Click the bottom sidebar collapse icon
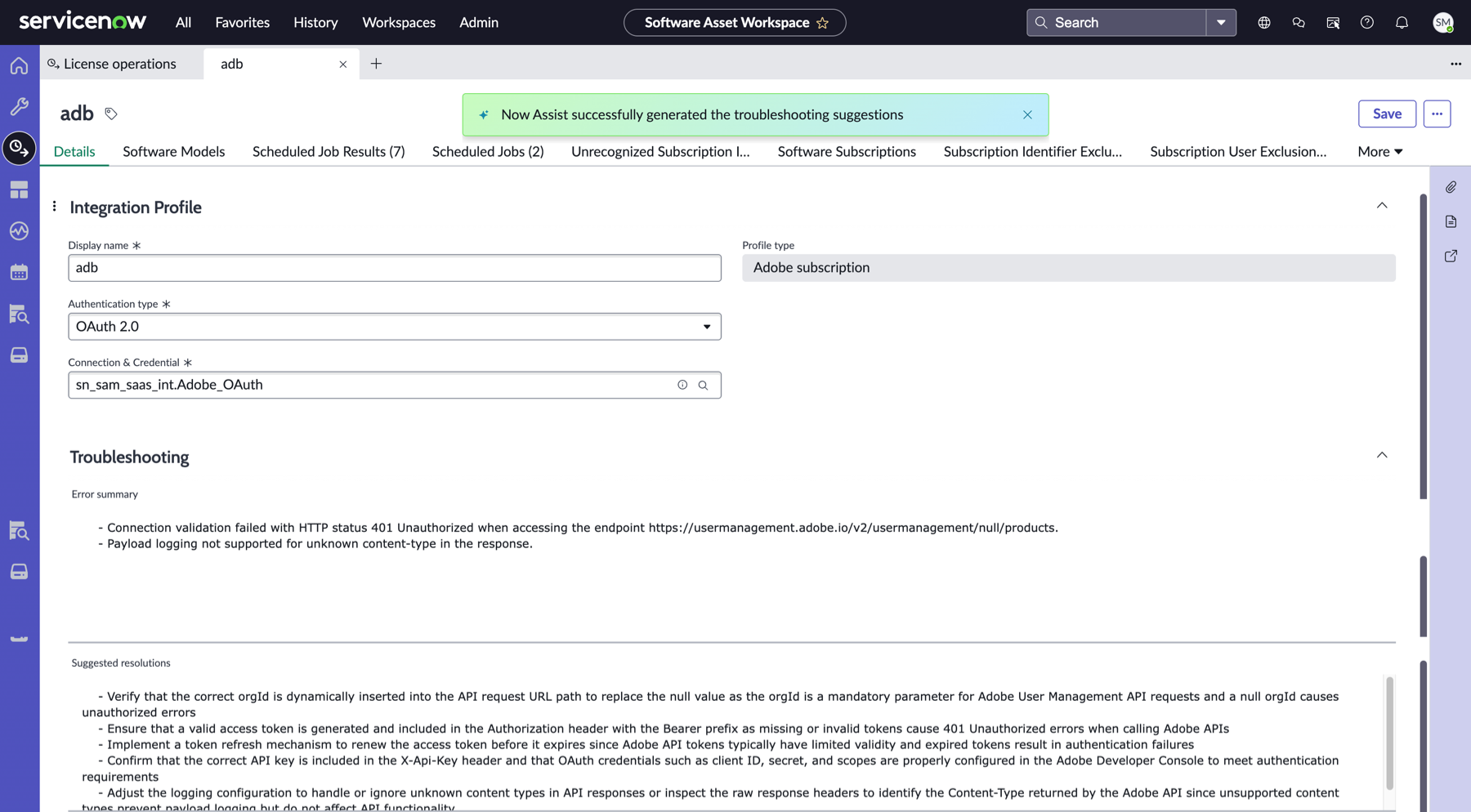This screenshot has width=1471, height=812. coord(19,638)
